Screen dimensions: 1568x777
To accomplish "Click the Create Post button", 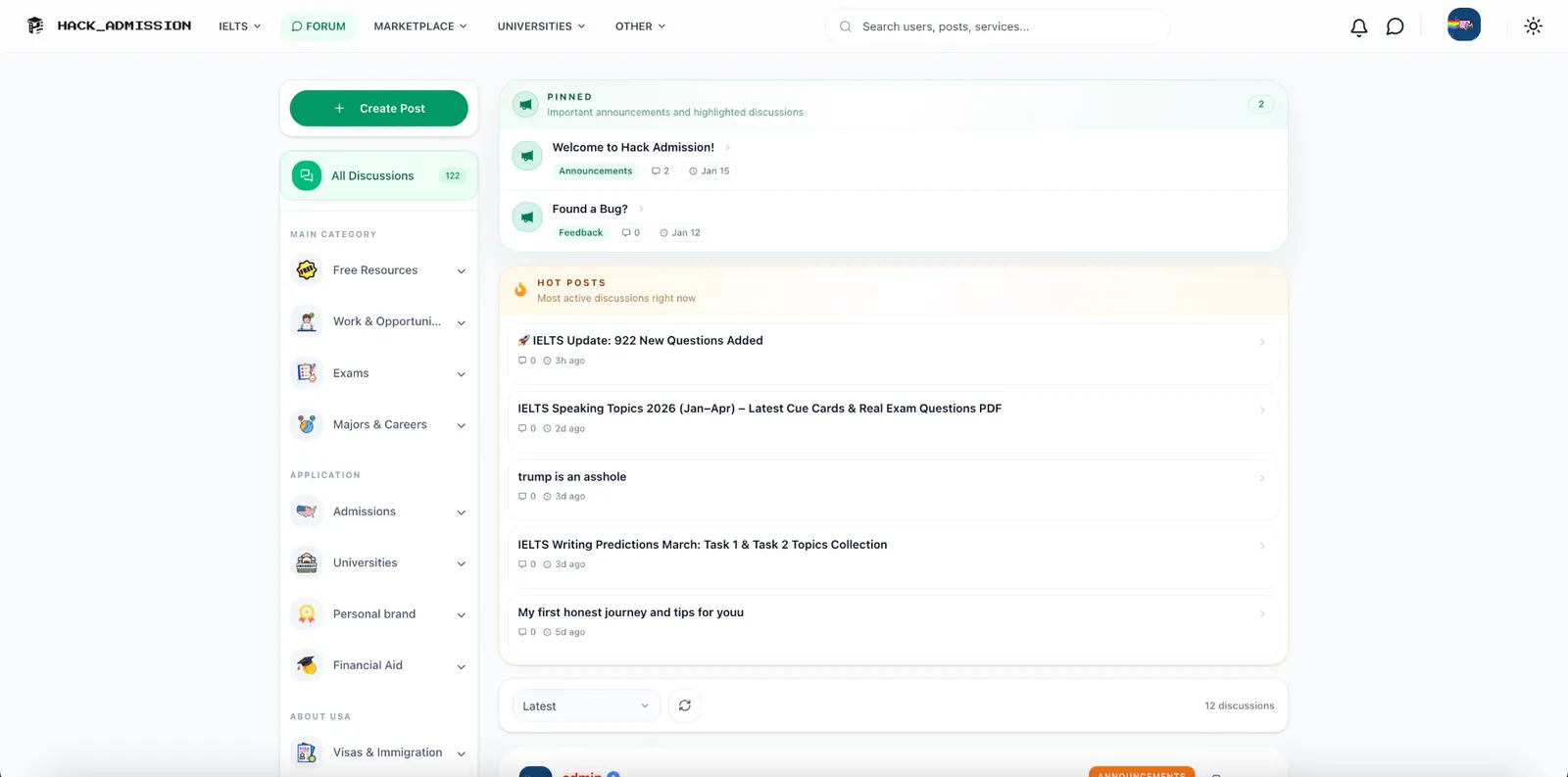I will (x=379, y=108).
